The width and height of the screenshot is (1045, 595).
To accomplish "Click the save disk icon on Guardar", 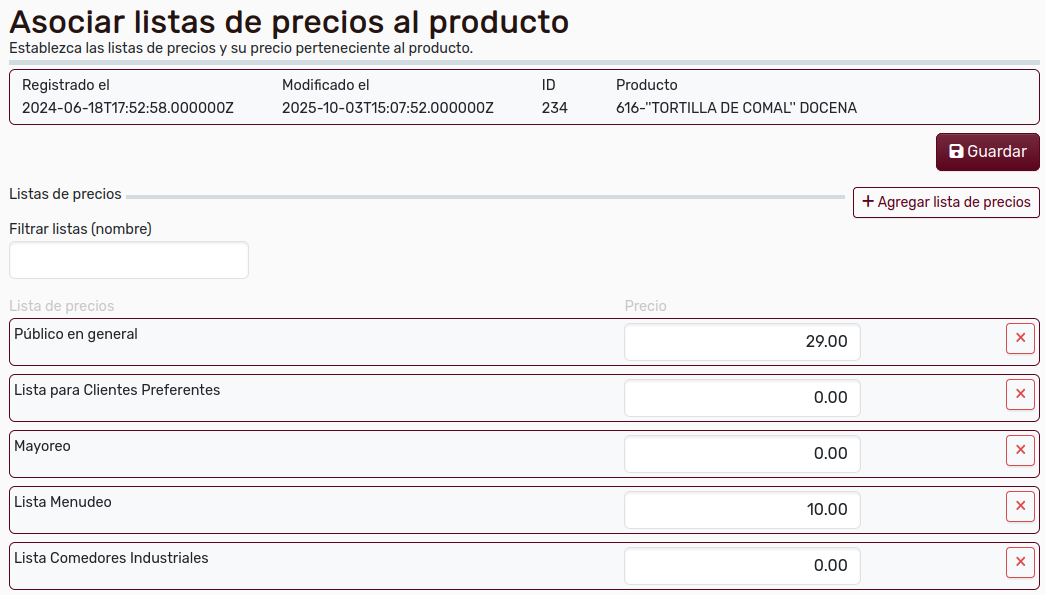I will (x=956, y=151).
